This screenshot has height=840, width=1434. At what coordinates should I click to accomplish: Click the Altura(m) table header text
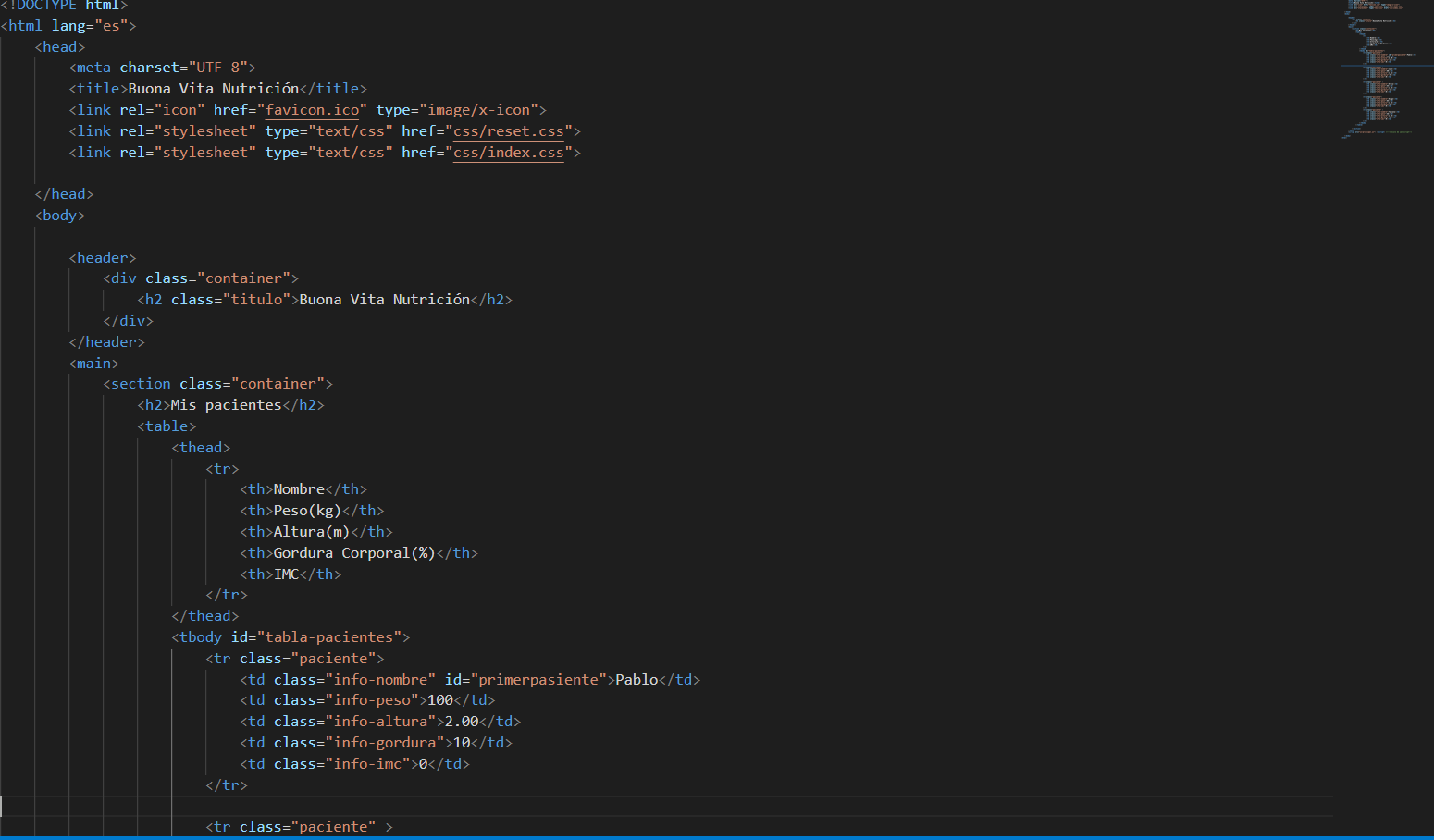(312, 532)
